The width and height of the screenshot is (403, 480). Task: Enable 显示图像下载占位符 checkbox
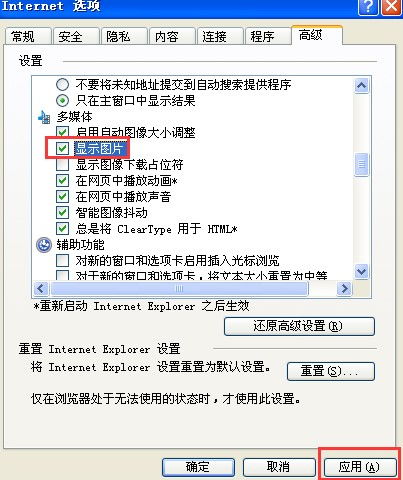coord(62,165)
